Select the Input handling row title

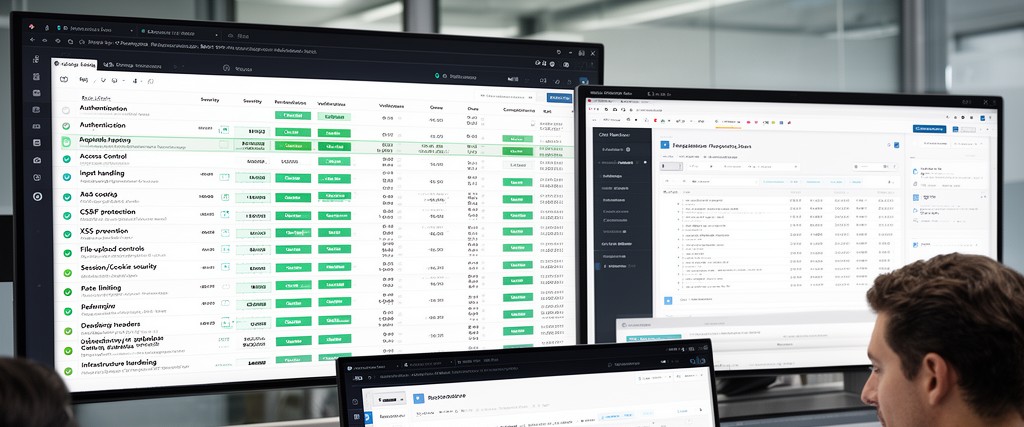click(102, 174)
